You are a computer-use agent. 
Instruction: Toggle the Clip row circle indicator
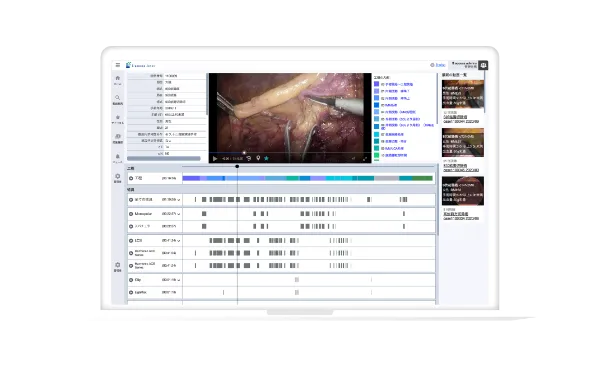pyautogui.click(x=131, y=280)
